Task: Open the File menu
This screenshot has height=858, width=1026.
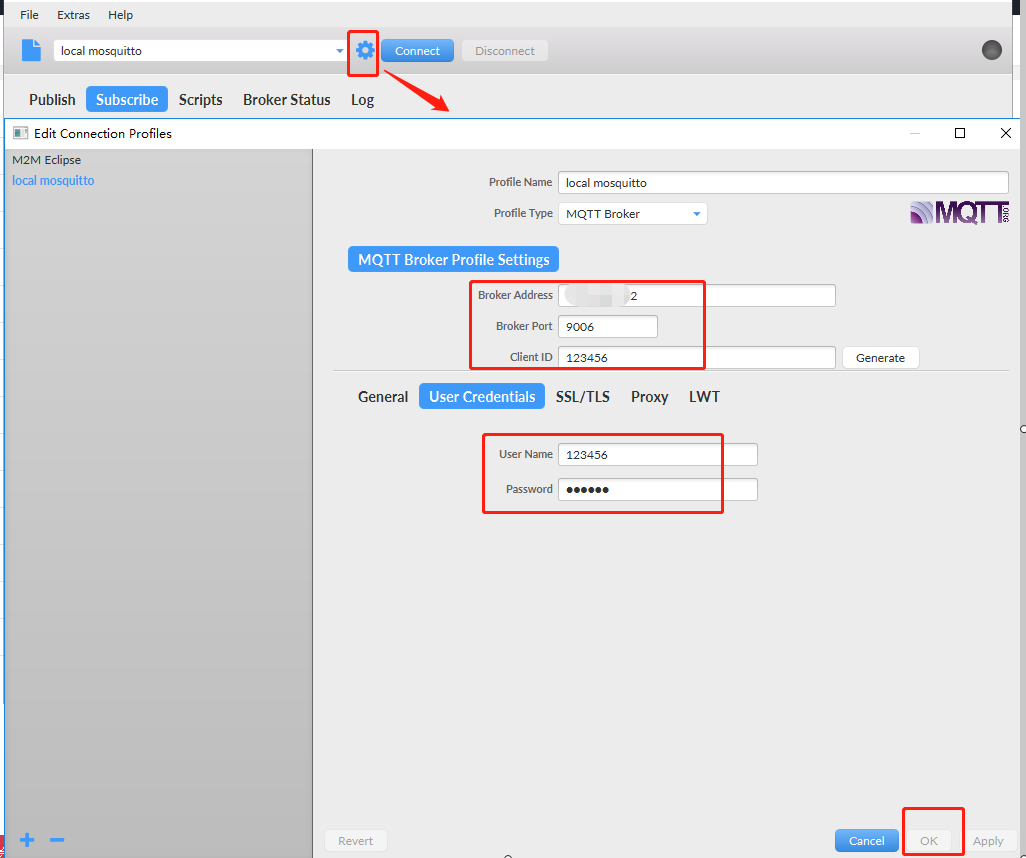Action: click(x=30, y=15)
